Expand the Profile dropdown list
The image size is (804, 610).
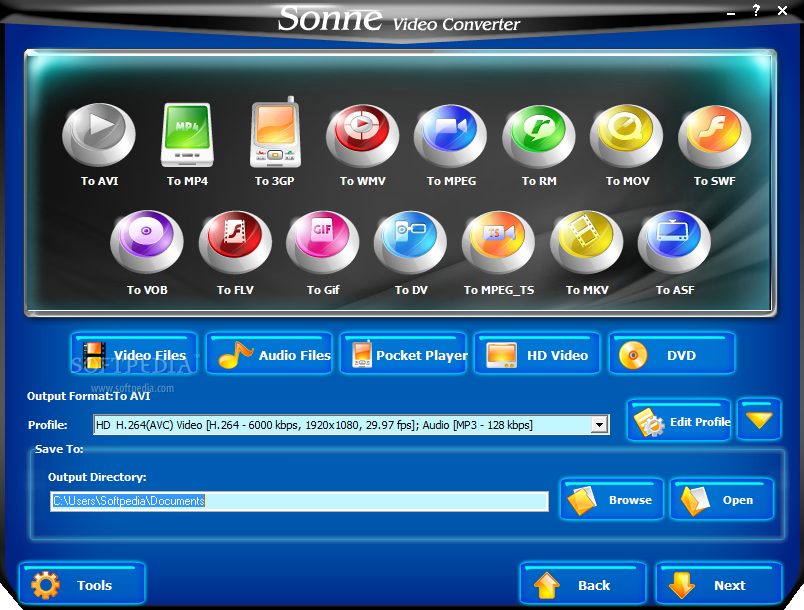coord(599,424)
